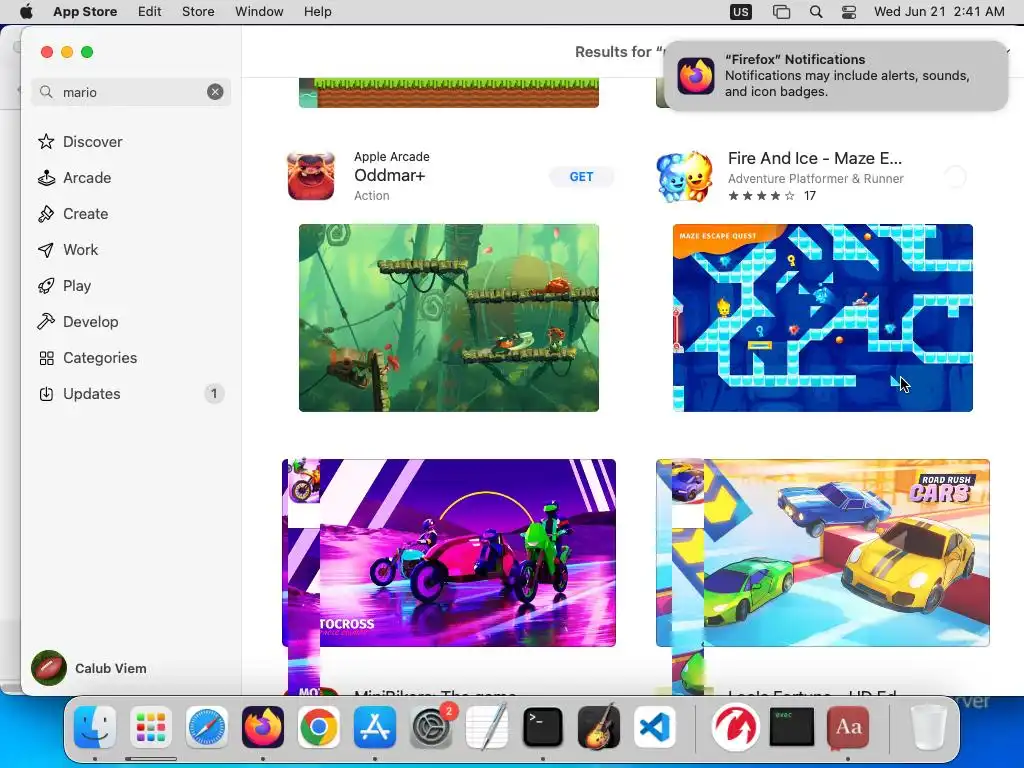This screenshot has width=1024, height=768.
Task: Open the Firefox Notifications banner
Action: click(836, 76)
